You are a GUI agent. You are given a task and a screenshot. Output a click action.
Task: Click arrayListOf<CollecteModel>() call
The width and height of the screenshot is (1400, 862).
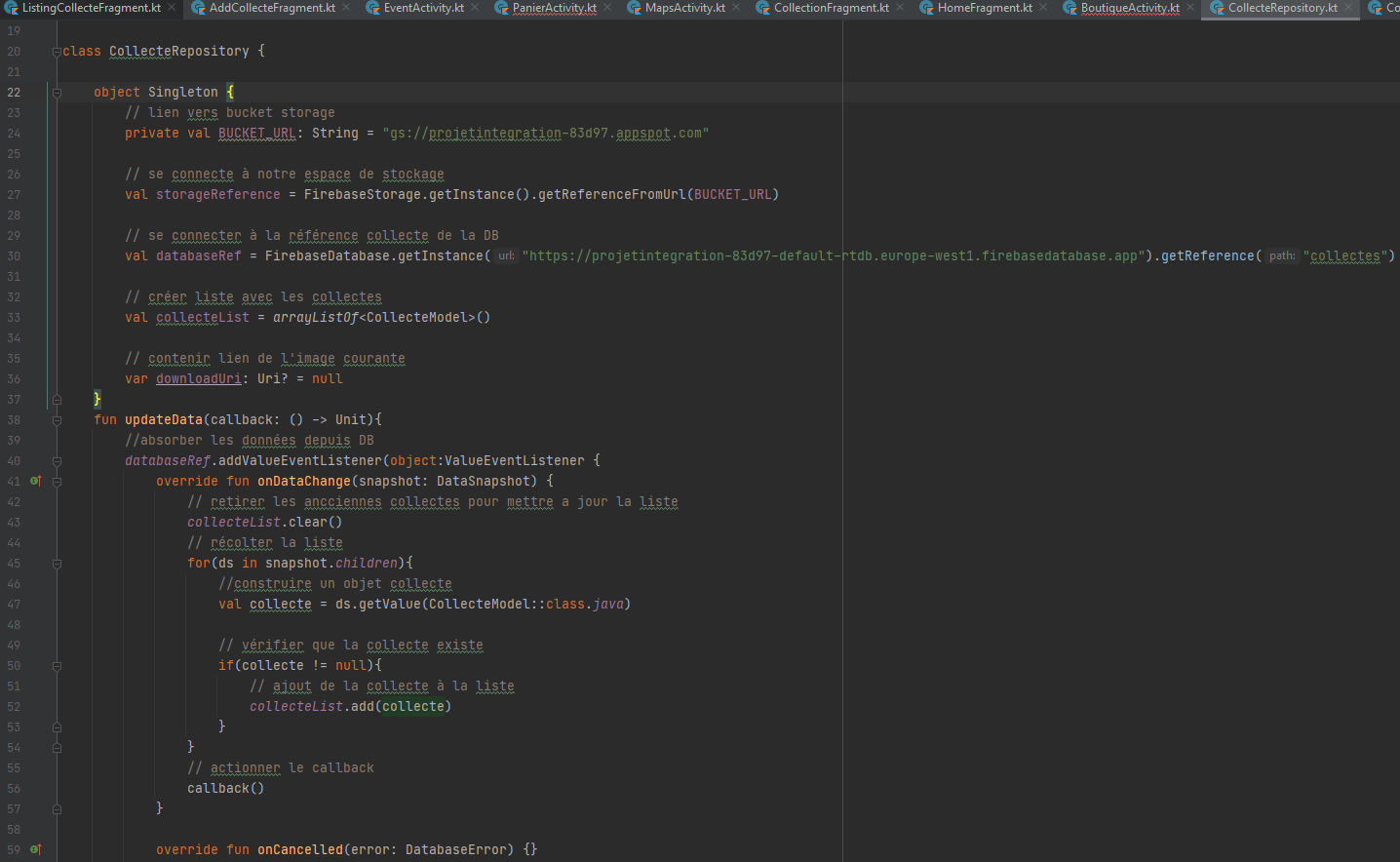pos(382,318)
